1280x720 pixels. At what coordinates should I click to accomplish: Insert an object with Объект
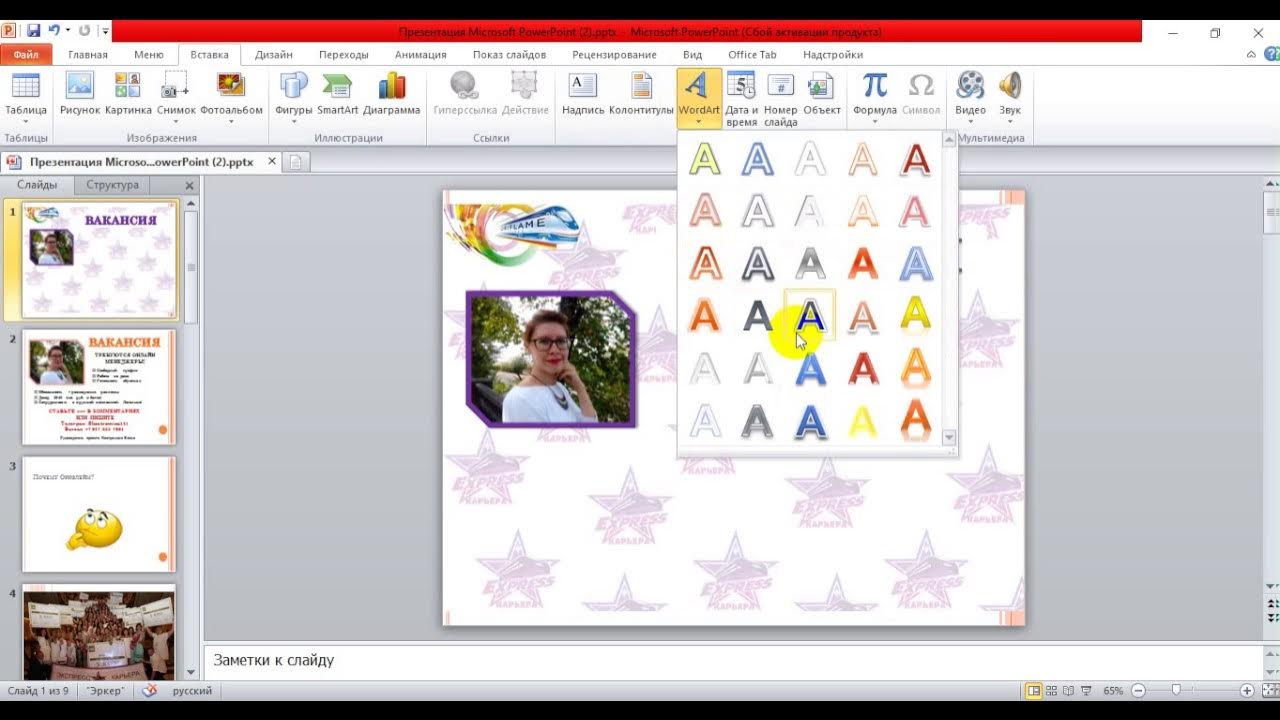pyautogui.click(x=822, y=94)
